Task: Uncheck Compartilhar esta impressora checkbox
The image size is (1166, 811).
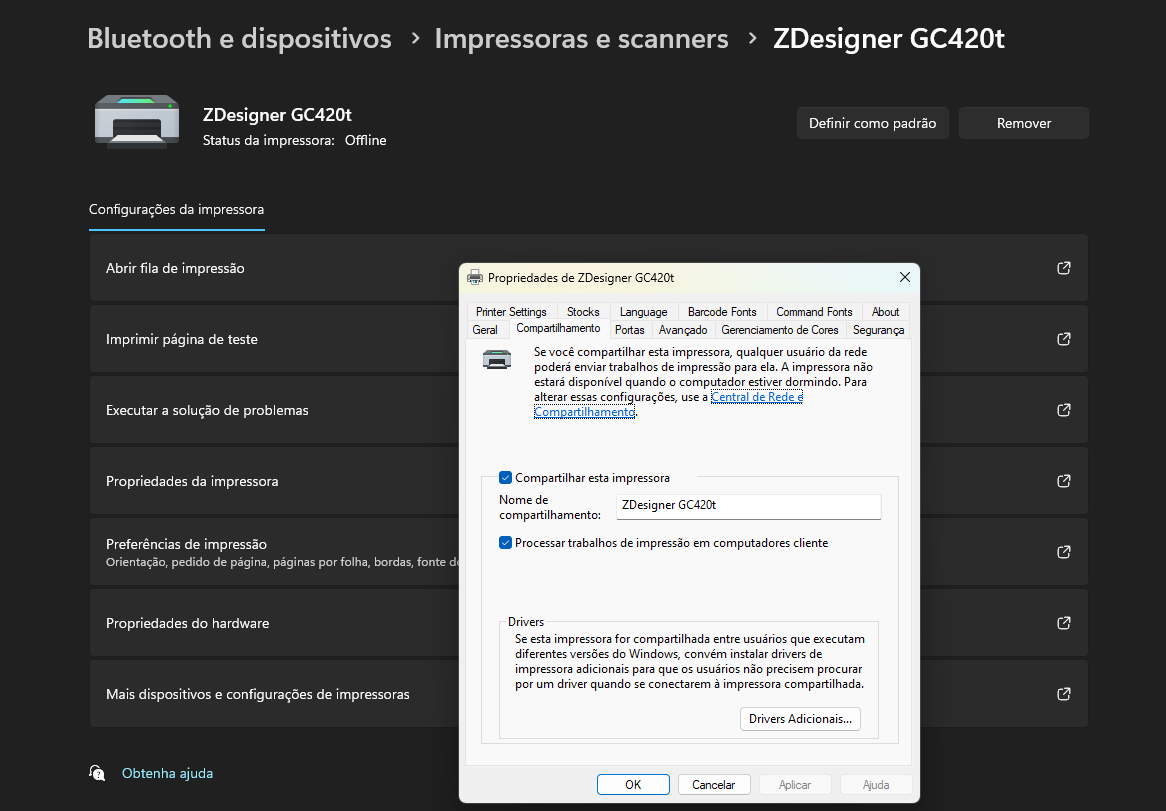Action: tap(506, 478)
